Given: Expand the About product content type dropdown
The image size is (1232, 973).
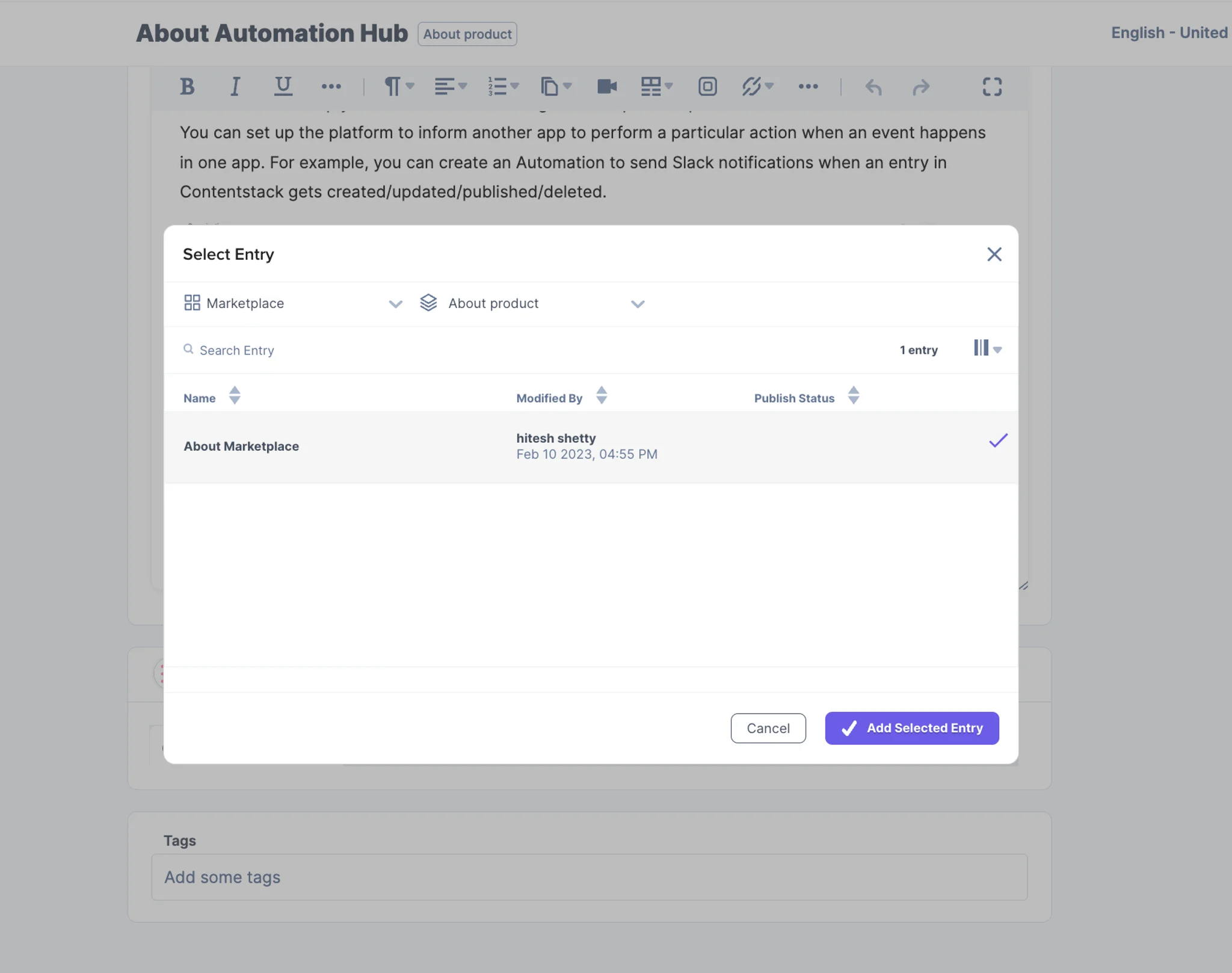Looking at the screenshot, I should point(533,303).
